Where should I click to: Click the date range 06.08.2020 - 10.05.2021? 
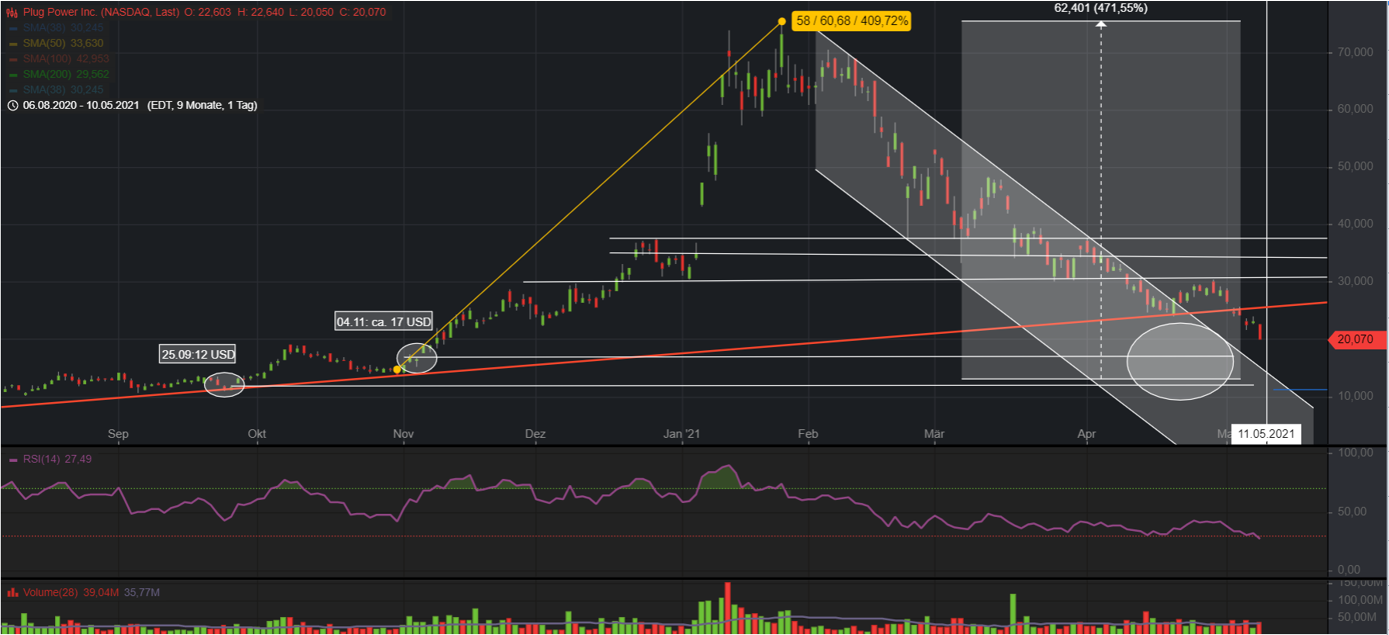click(83, 105)
